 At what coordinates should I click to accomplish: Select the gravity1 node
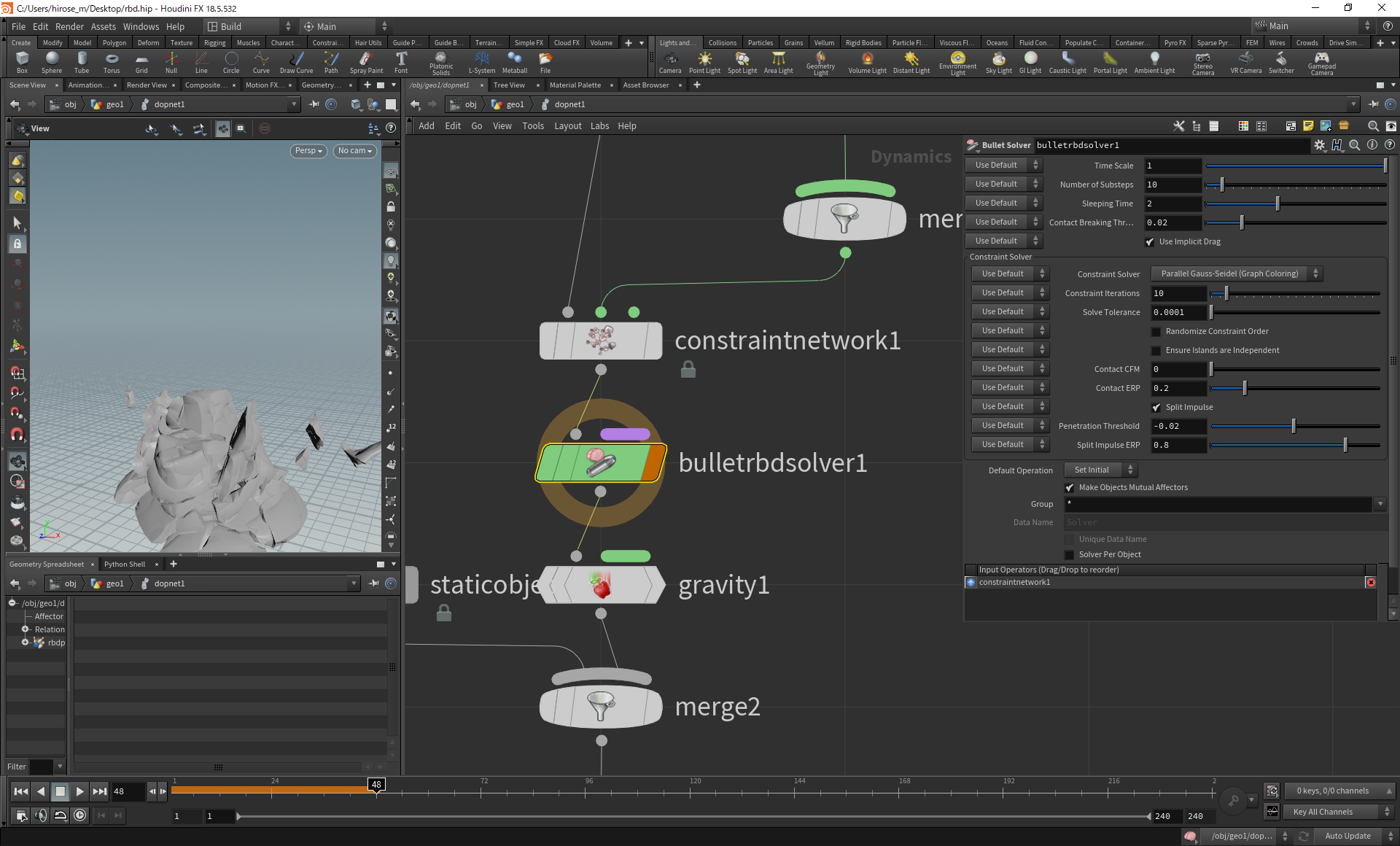point(600,585)
